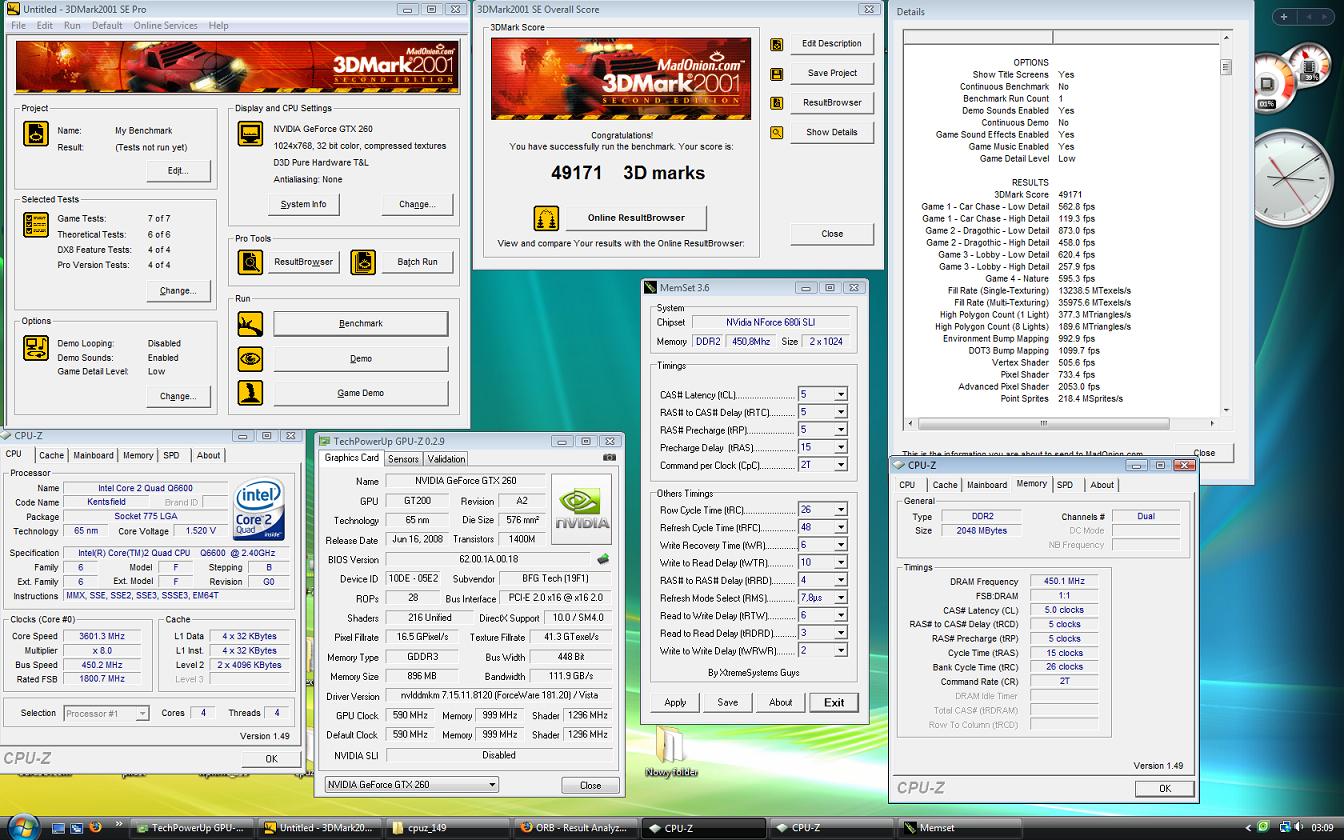Click the 49171 score in Overall Score
This screenshot has height=840, width=1344.
pos(577,173)
